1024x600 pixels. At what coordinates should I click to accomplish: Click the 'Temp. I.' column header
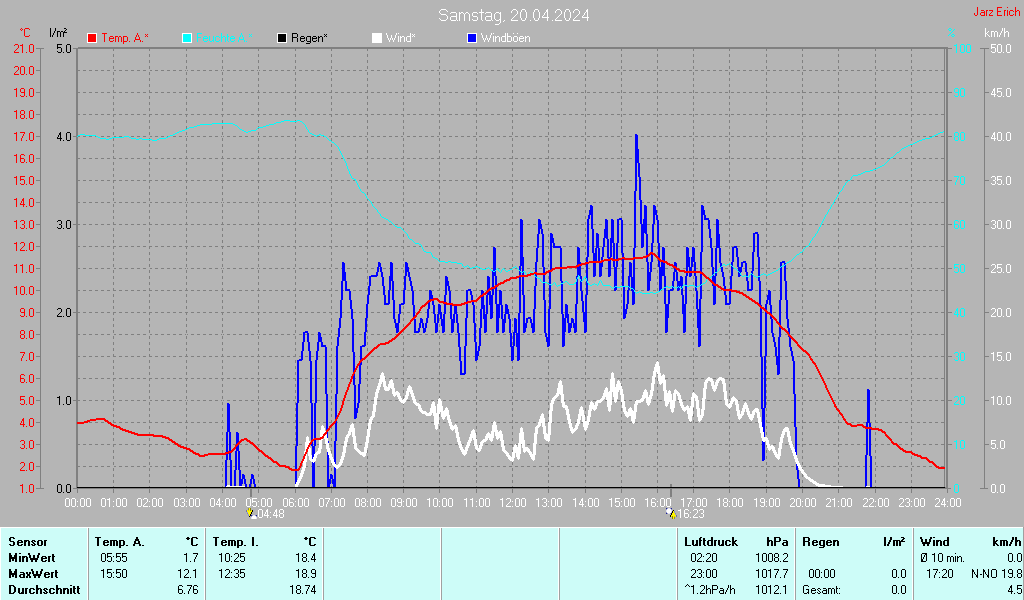(x=236, y=542)
